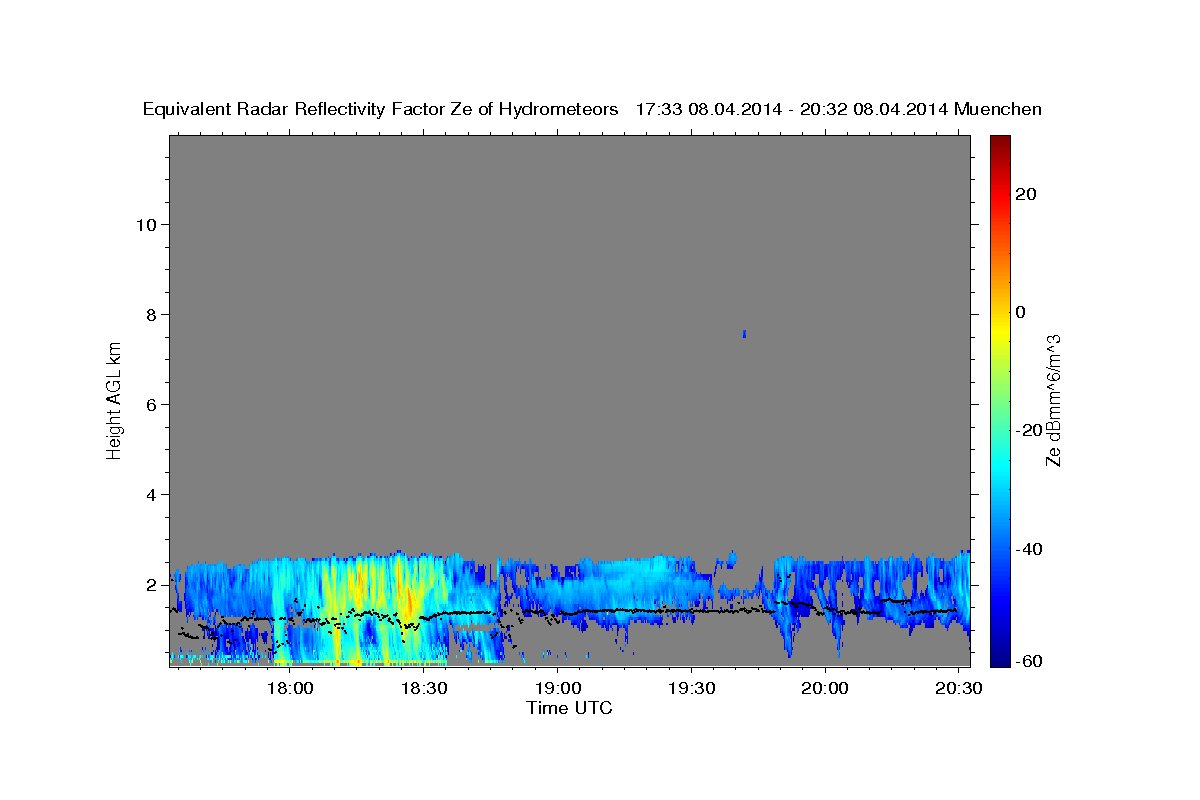Click the 'Time UTC' axis label
The height and width of the screenshot is (800, 1200).
click(x=569, y=708)
